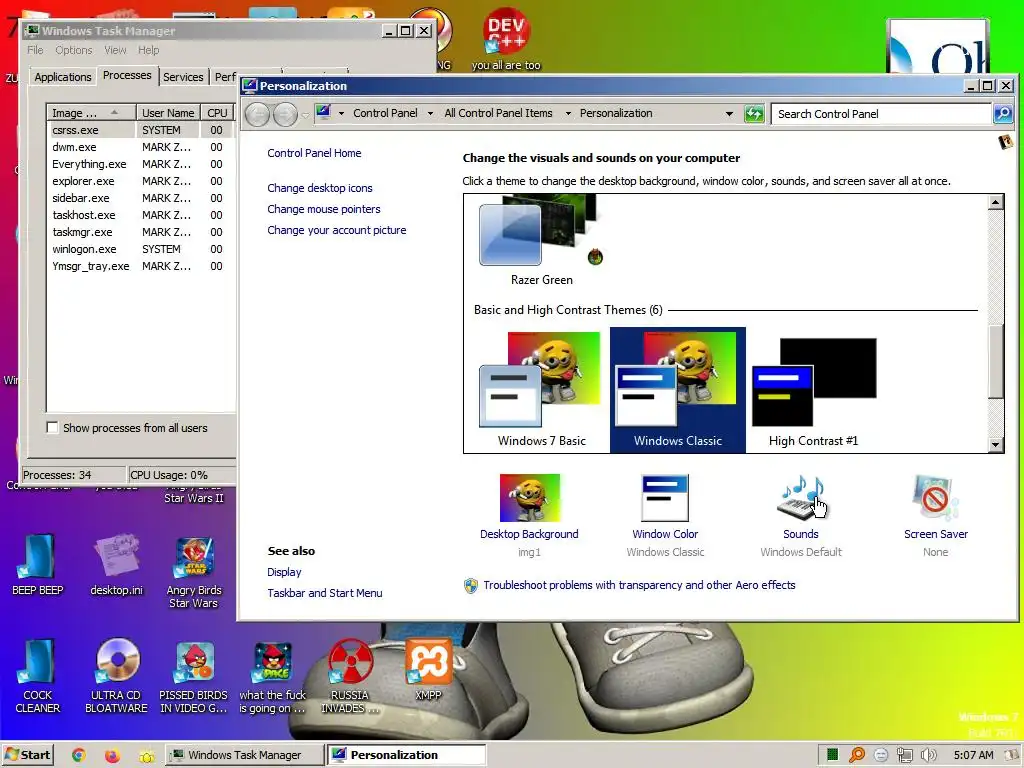This screenshot has width=1024, height=768.
Task: Open the Control Panel Home link
Action: tap(314, 153)
